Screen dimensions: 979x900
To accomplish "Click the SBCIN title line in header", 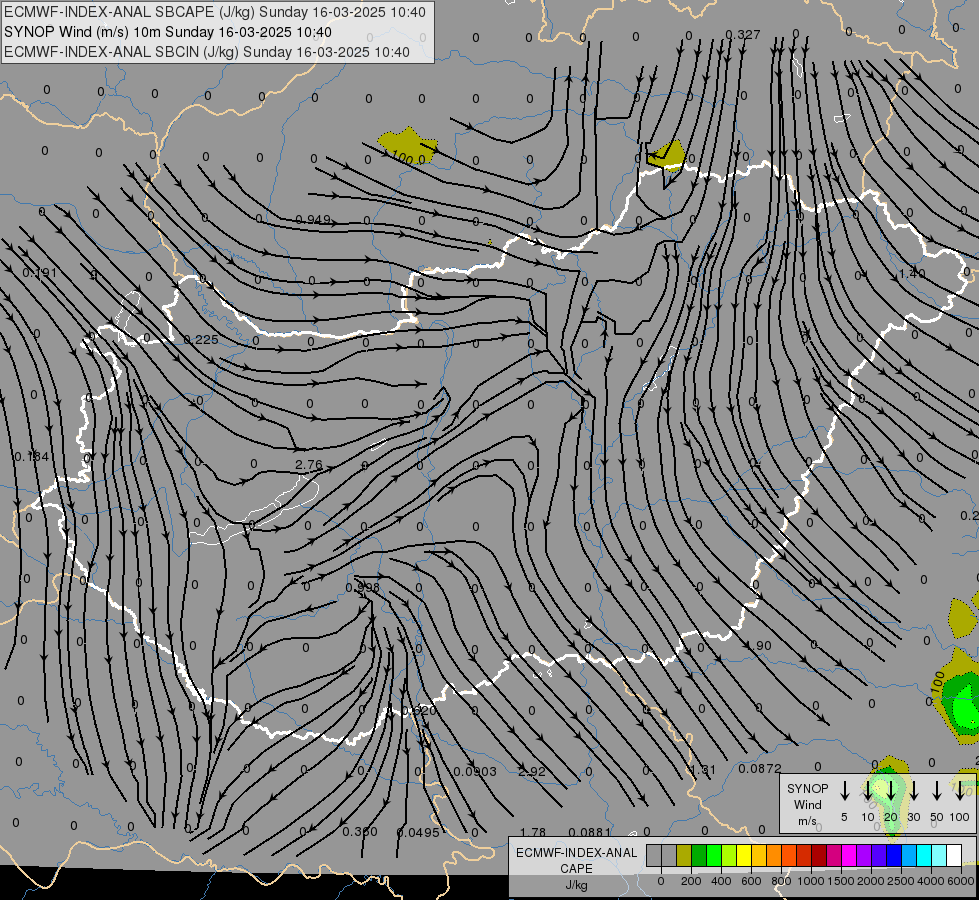I will click(207, 52).
